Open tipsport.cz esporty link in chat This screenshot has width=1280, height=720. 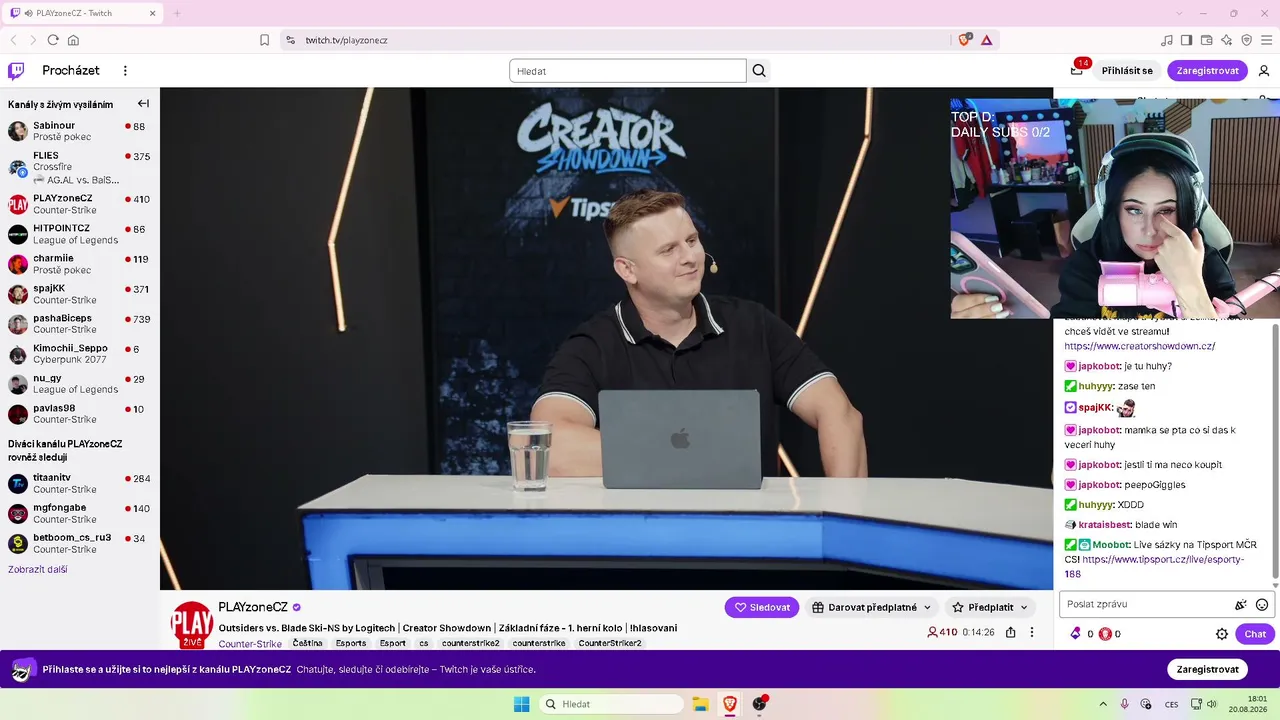click(x=1155, y=566)
